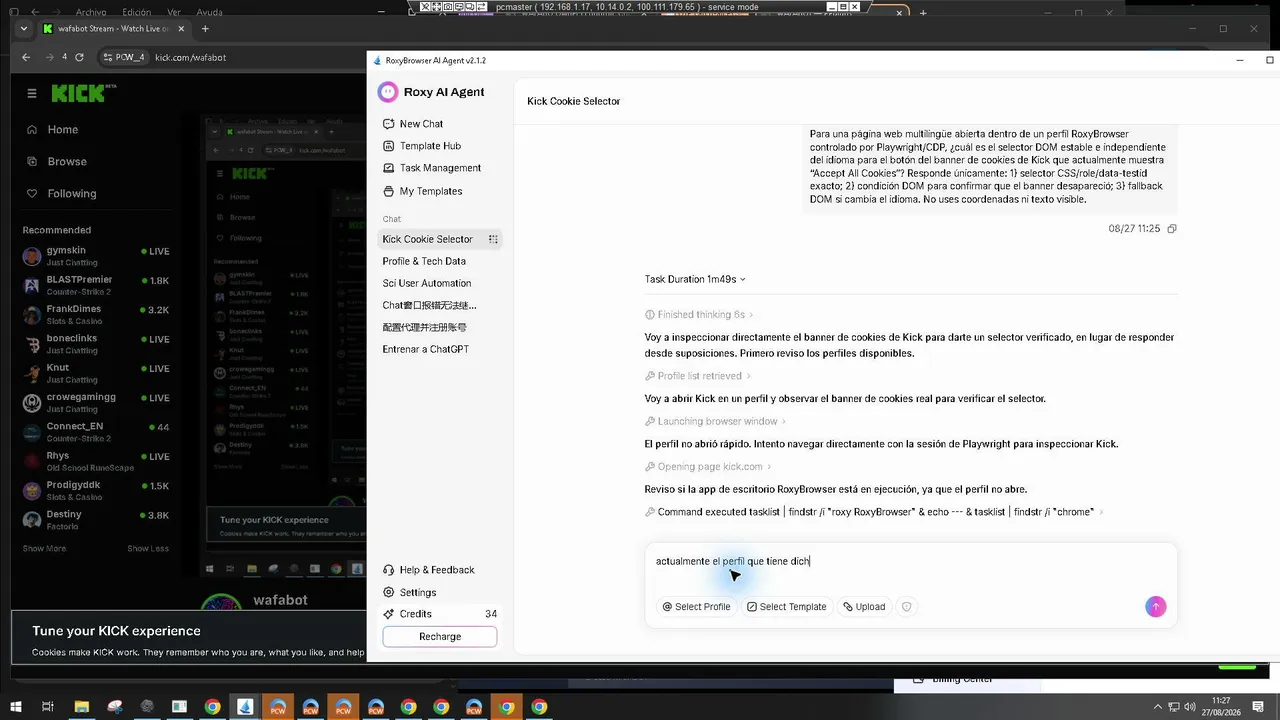Open boneclinks channel in Recommended list
The width and height of the screenshot is (1280, 720).
point(96,344)
